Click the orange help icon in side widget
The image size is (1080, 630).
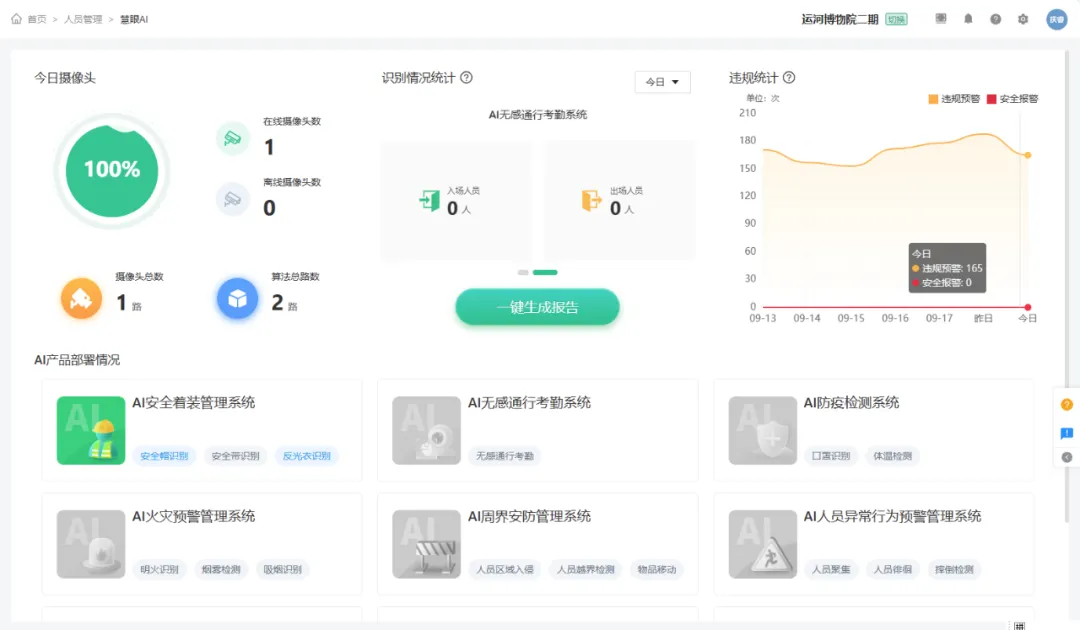[x=1067, y=405]
